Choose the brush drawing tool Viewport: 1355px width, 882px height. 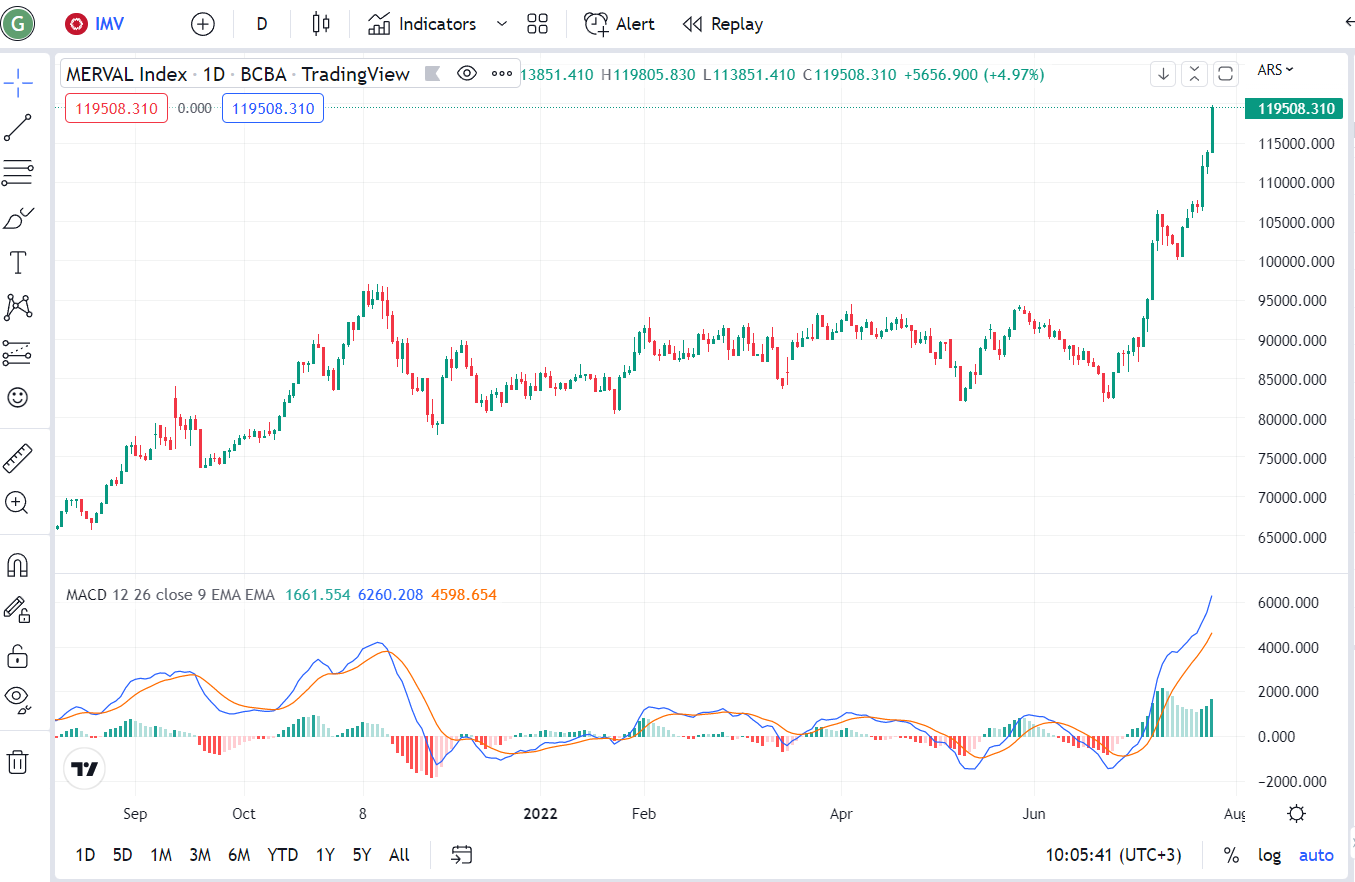(17, 218)
